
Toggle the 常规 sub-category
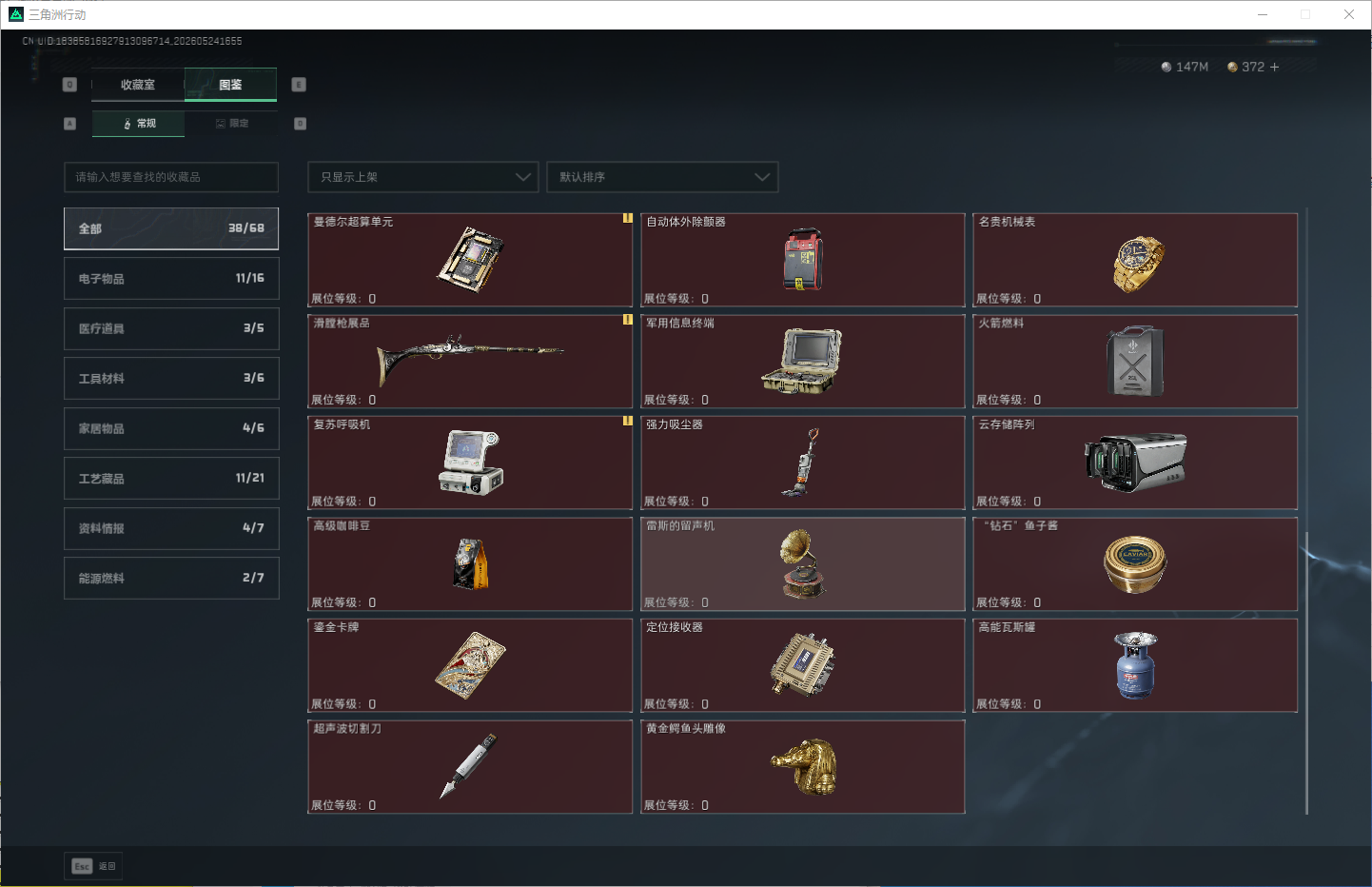point(139,124)
